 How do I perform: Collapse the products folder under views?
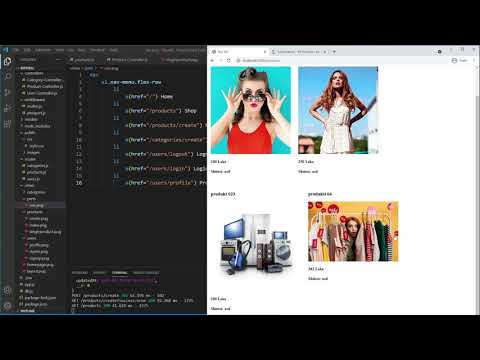[x=34, y=212]
